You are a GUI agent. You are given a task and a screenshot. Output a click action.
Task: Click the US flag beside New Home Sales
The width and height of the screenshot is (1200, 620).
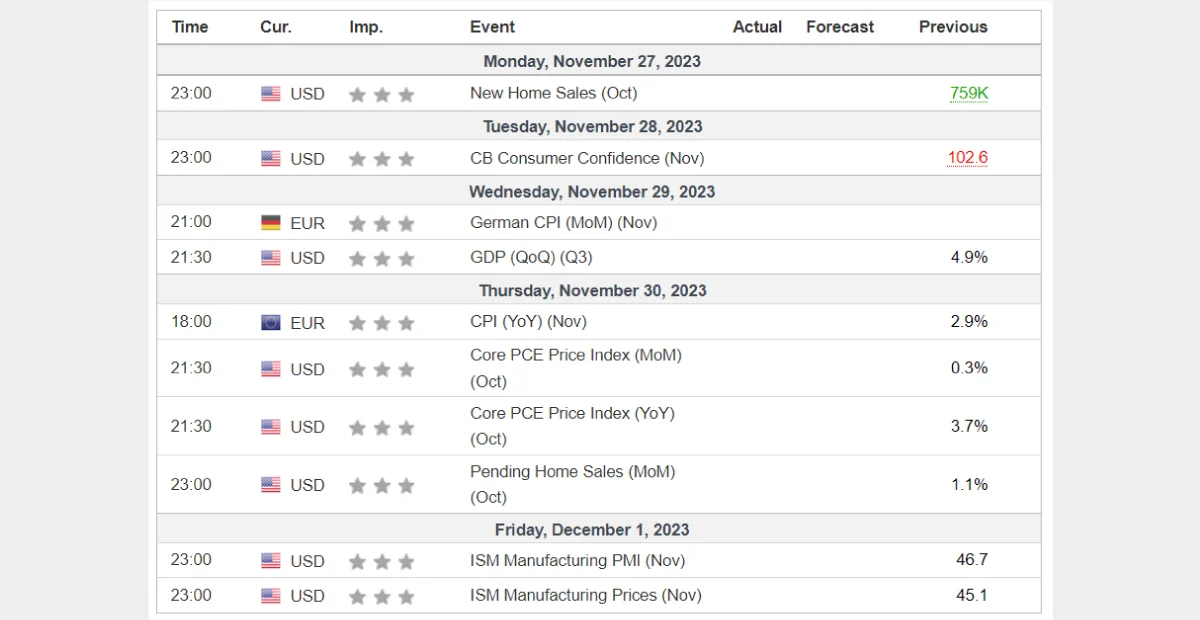coord(271,94)
